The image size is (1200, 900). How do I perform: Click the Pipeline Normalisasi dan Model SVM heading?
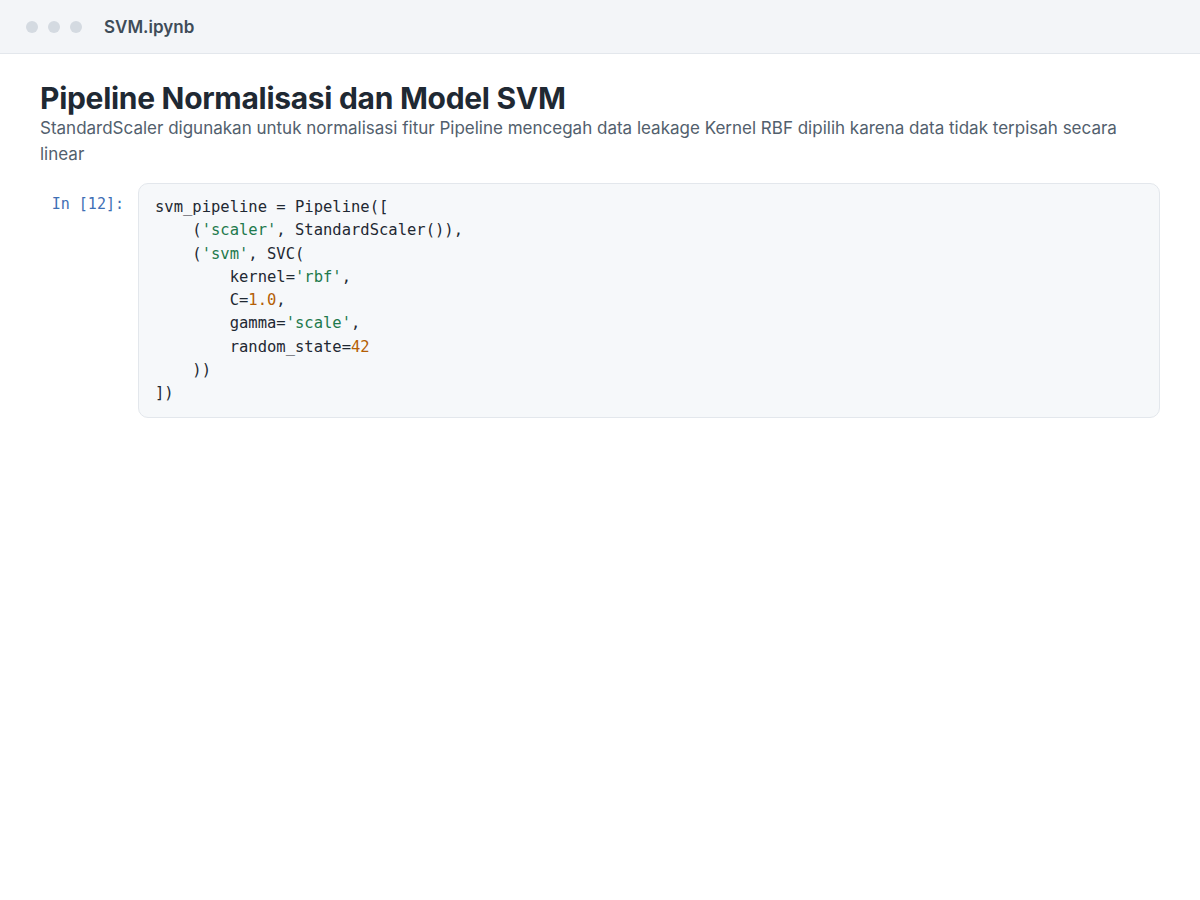[303, 98]
